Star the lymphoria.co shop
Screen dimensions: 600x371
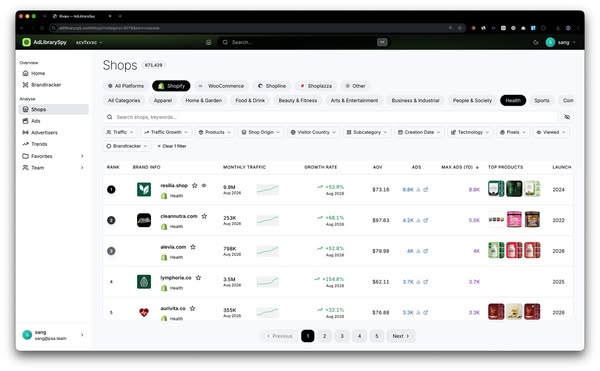[198, 278]
